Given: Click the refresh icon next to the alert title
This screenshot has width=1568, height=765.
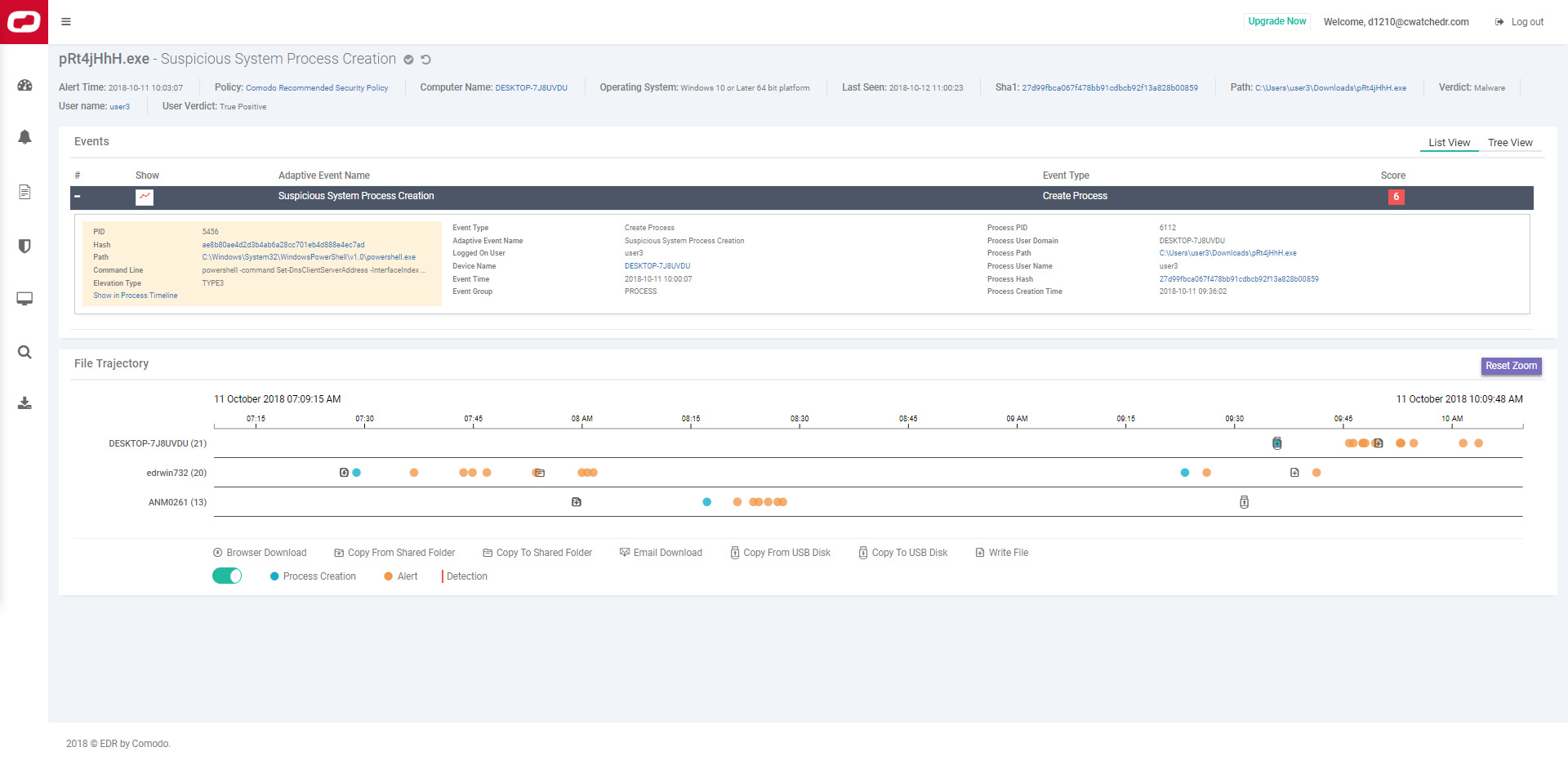Looking at the screenshot, I should [425, 59].
